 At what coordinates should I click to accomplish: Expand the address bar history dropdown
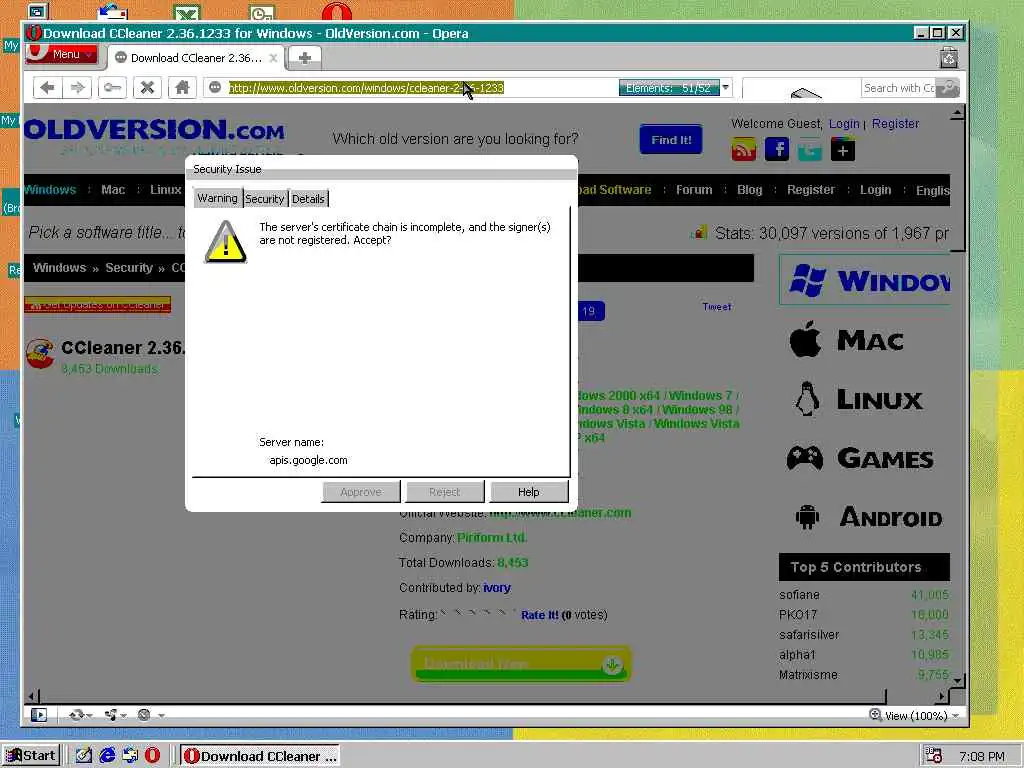(726, 88)
